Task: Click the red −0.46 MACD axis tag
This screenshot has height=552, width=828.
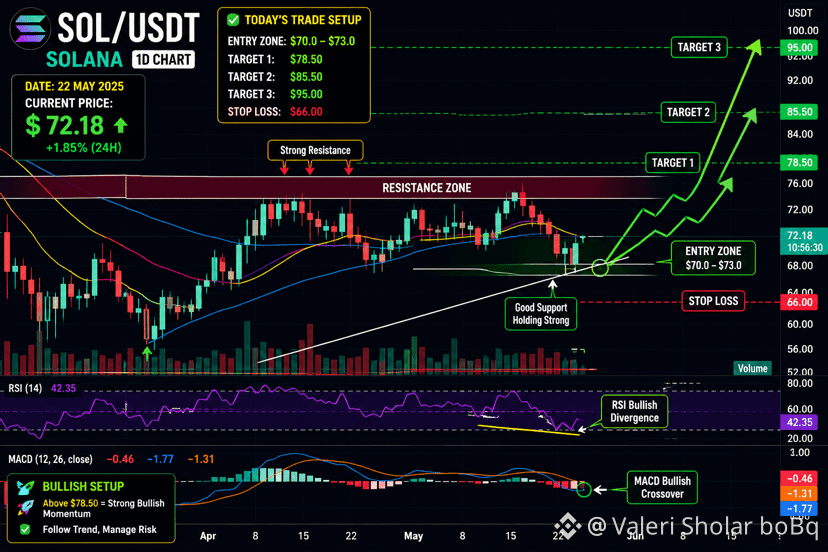Action: 799,479
